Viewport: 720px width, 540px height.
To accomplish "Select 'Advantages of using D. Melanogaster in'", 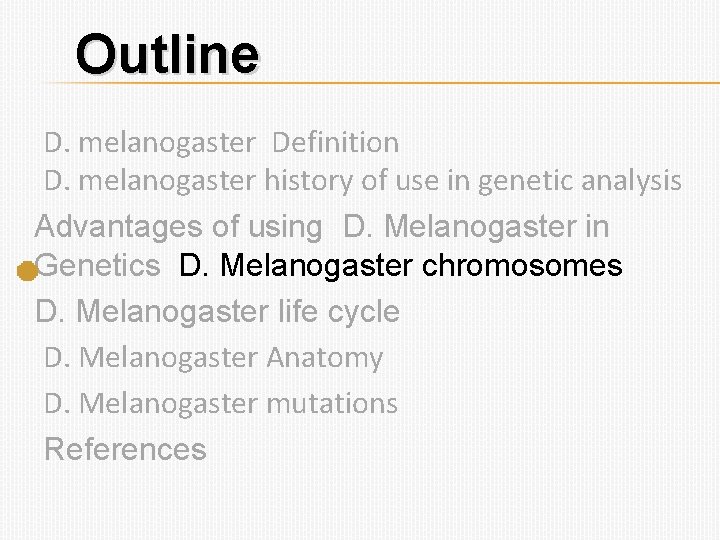I will tap(321, 227).
